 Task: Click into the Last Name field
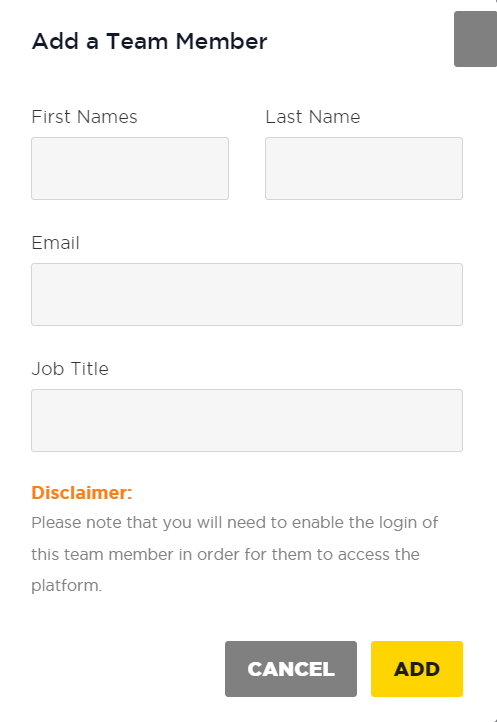(x=364, y=169)
